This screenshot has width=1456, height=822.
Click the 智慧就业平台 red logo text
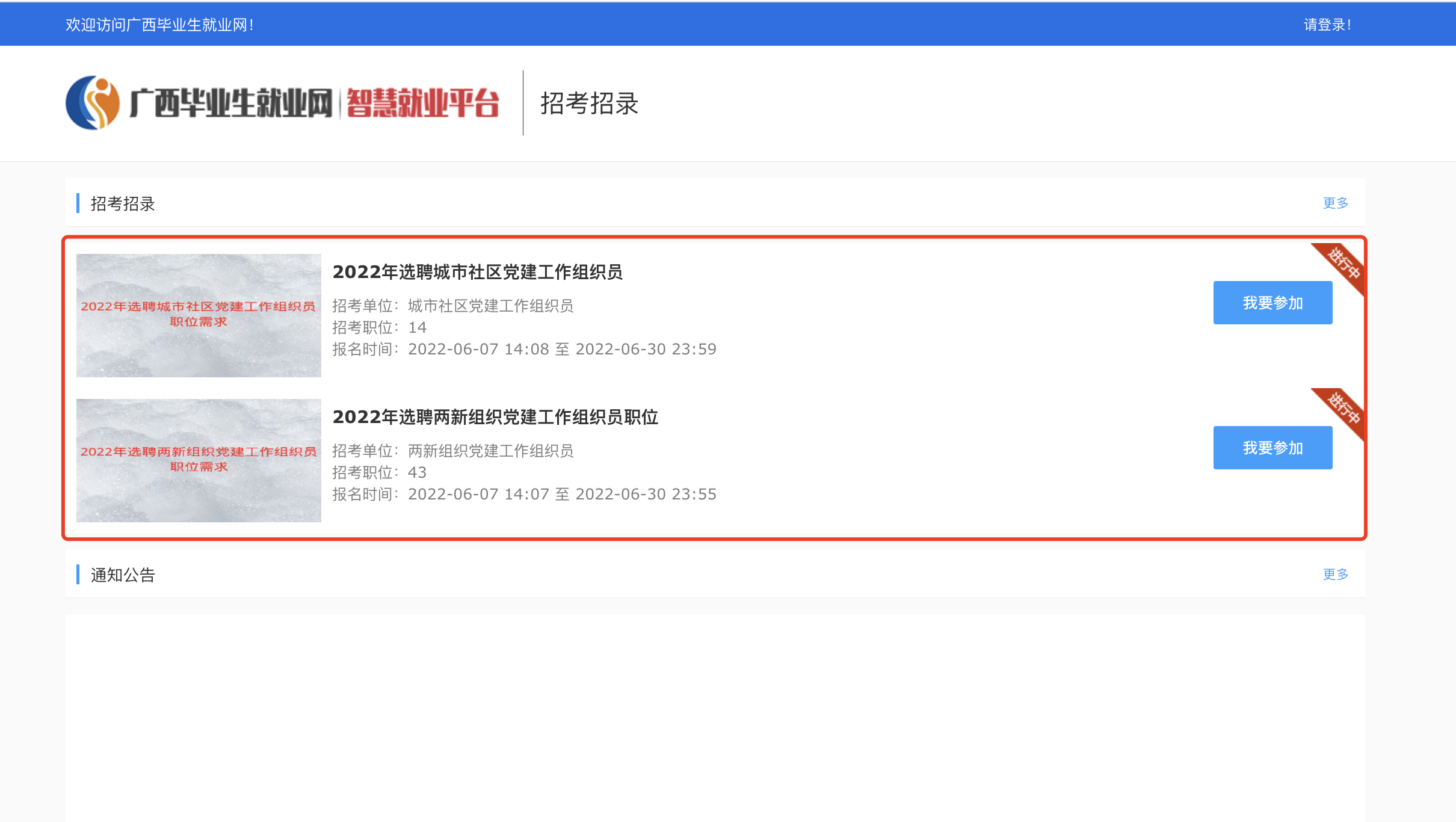point(422,103)
